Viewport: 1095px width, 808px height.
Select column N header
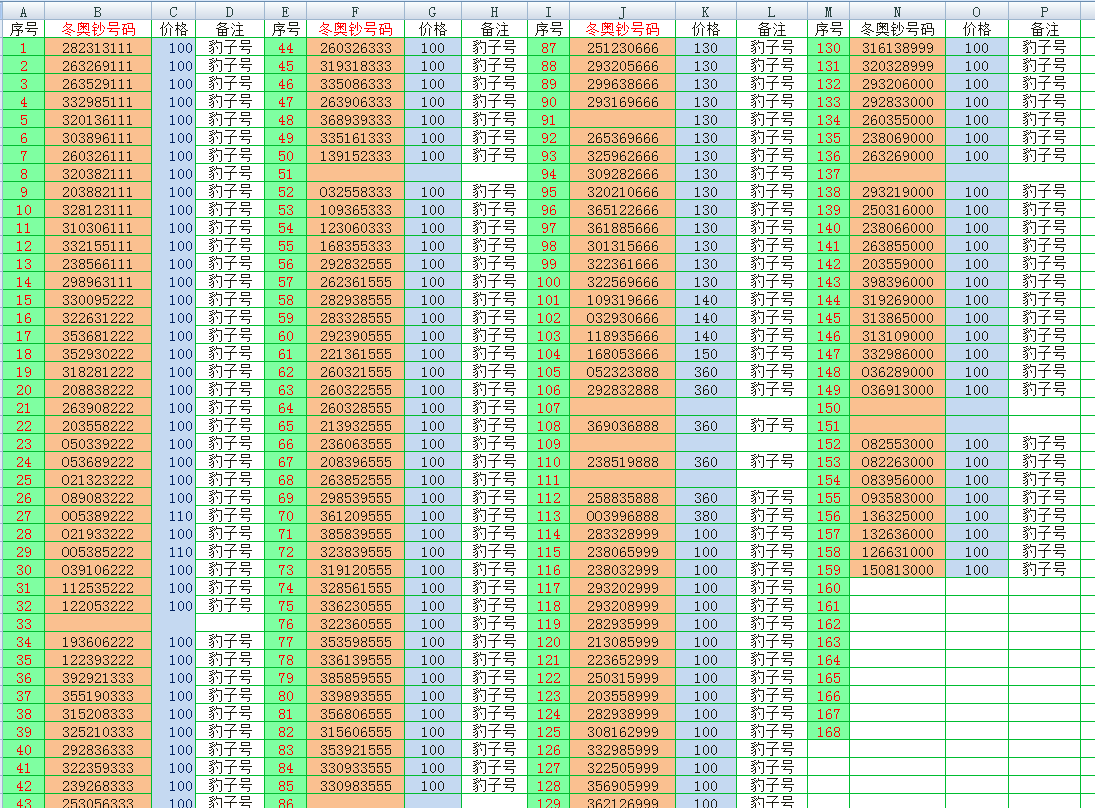pos(897,10)
